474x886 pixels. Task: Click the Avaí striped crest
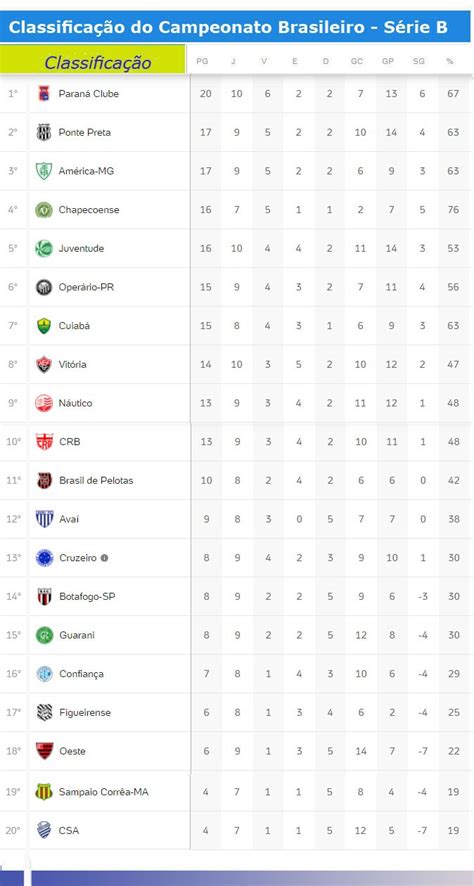pos(44,519)
